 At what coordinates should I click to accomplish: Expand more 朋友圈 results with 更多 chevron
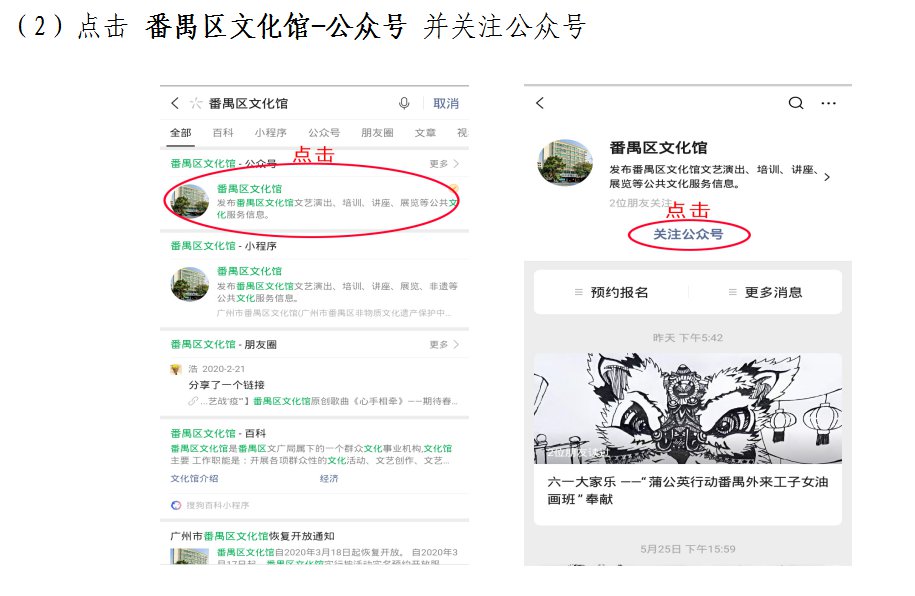point(444,344)
